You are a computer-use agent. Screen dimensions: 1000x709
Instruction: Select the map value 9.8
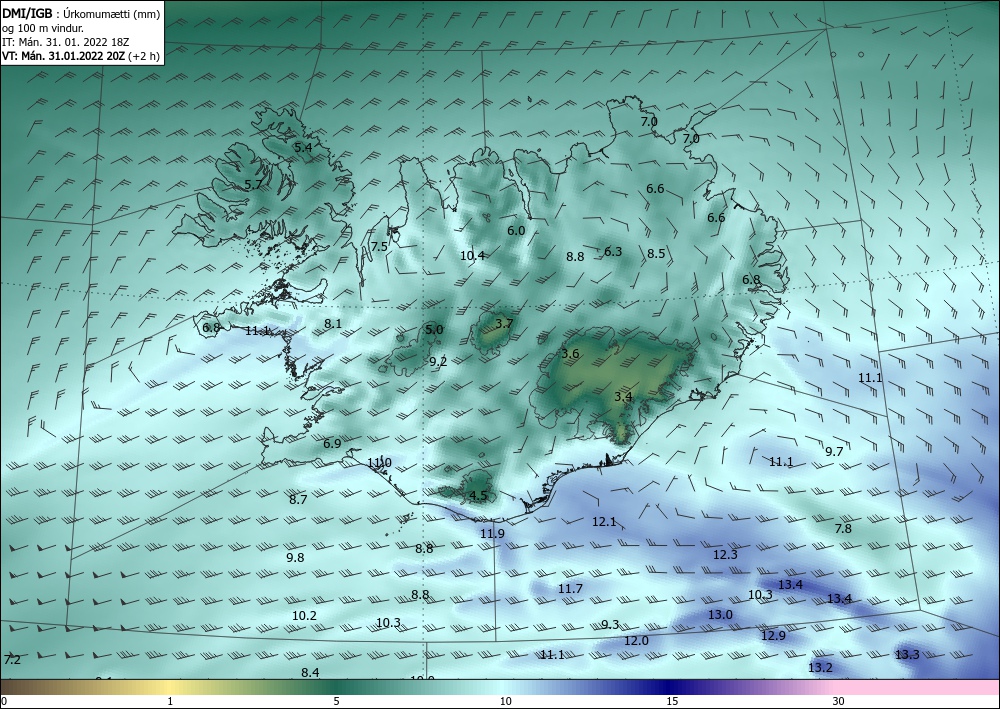pyautogui.click(x=295, y=558)
